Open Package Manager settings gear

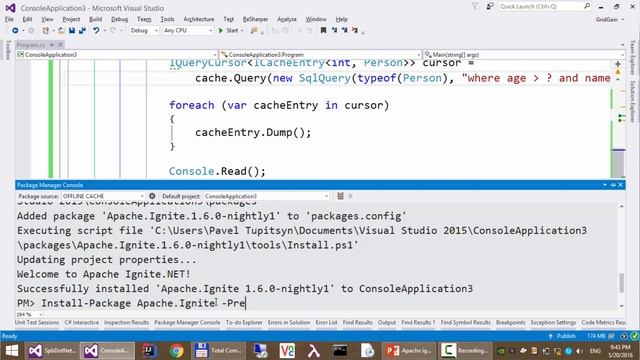[152, 196]
